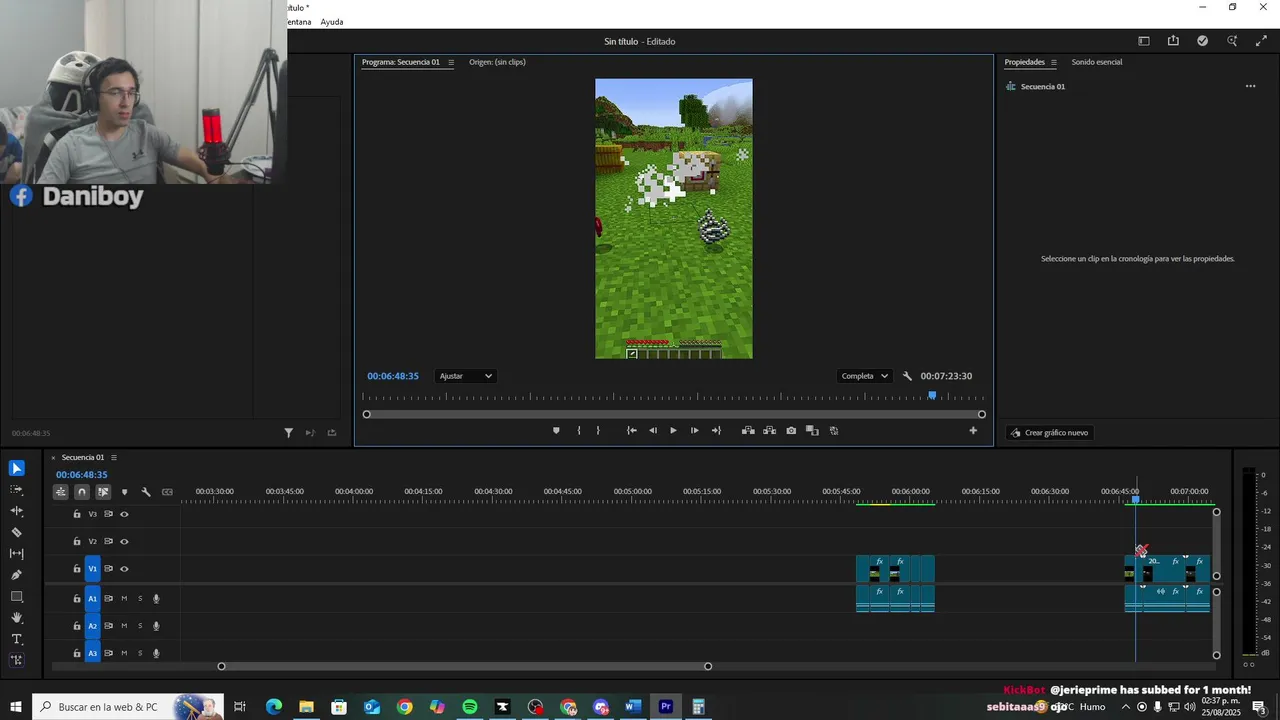Click the Program monitor timecode 00:06:48:35
Image resolution: width=1280 pixels, height=720 pixels.
393,376
